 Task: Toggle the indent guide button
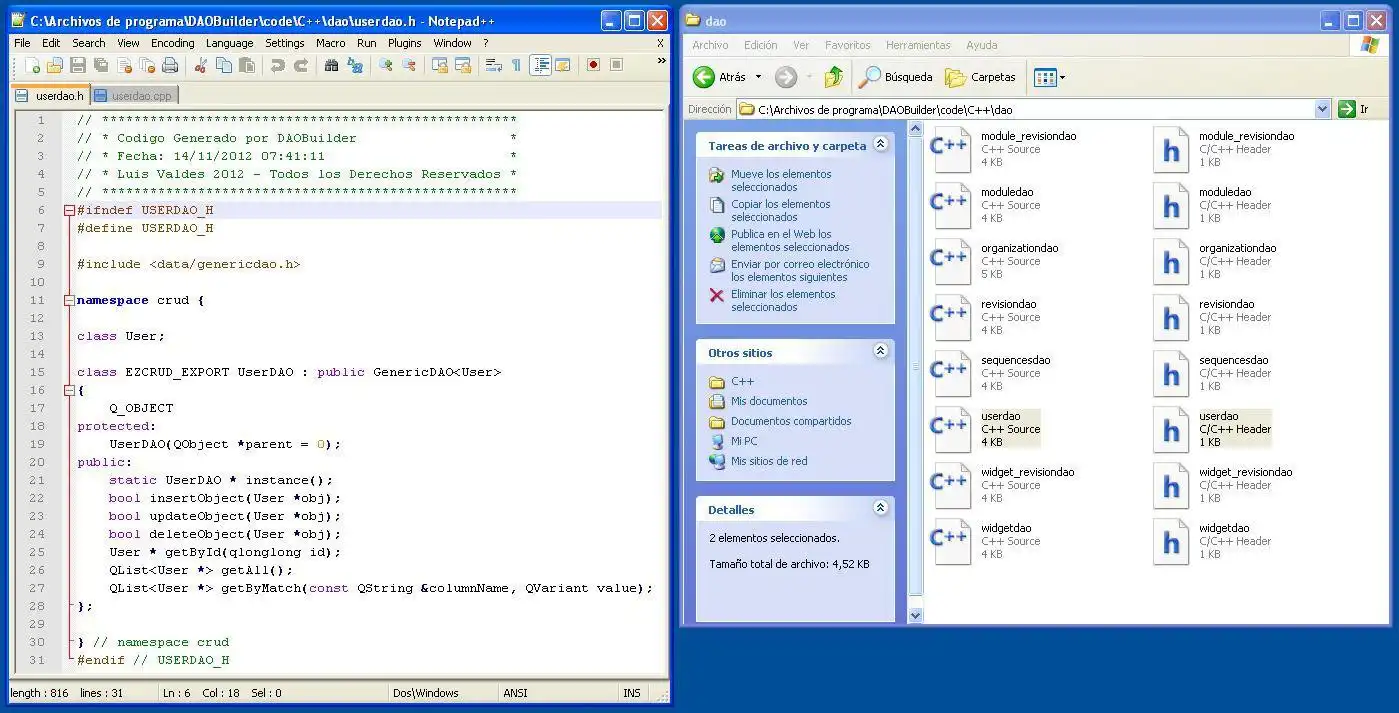540,65
